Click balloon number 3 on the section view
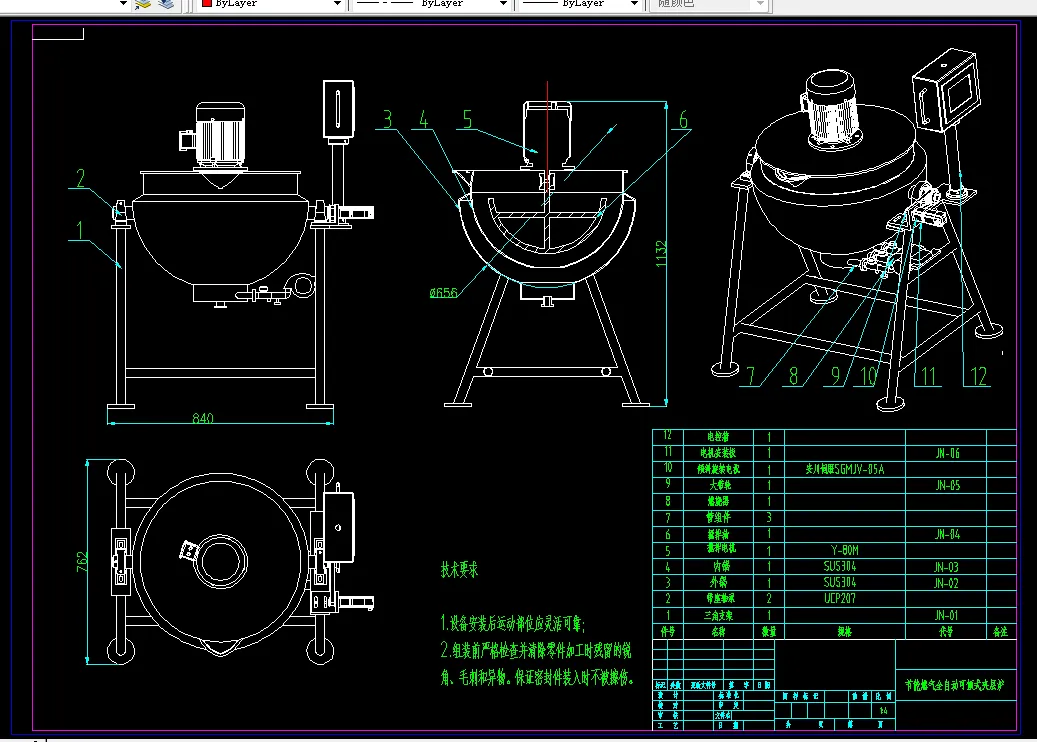This screenshot has width=1037, height=742. pos(388,119)
